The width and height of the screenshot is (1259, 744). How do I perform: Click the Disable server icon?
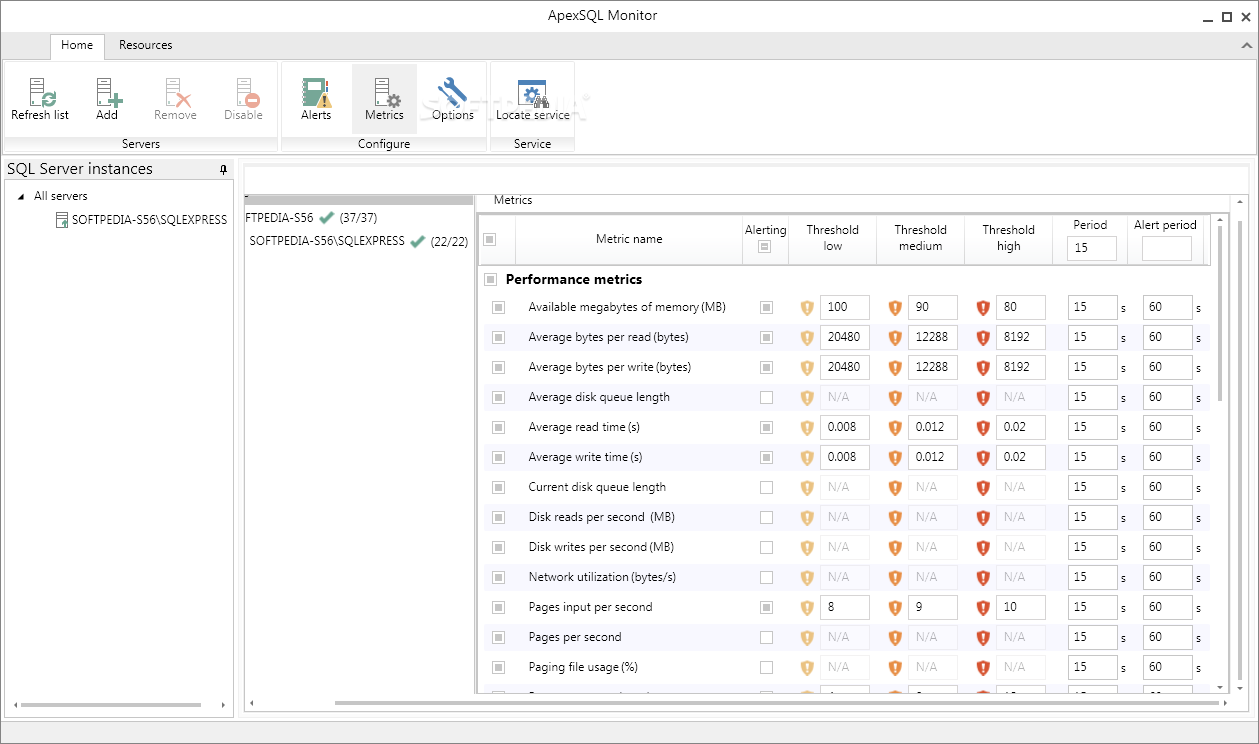[x=246, y=93]
